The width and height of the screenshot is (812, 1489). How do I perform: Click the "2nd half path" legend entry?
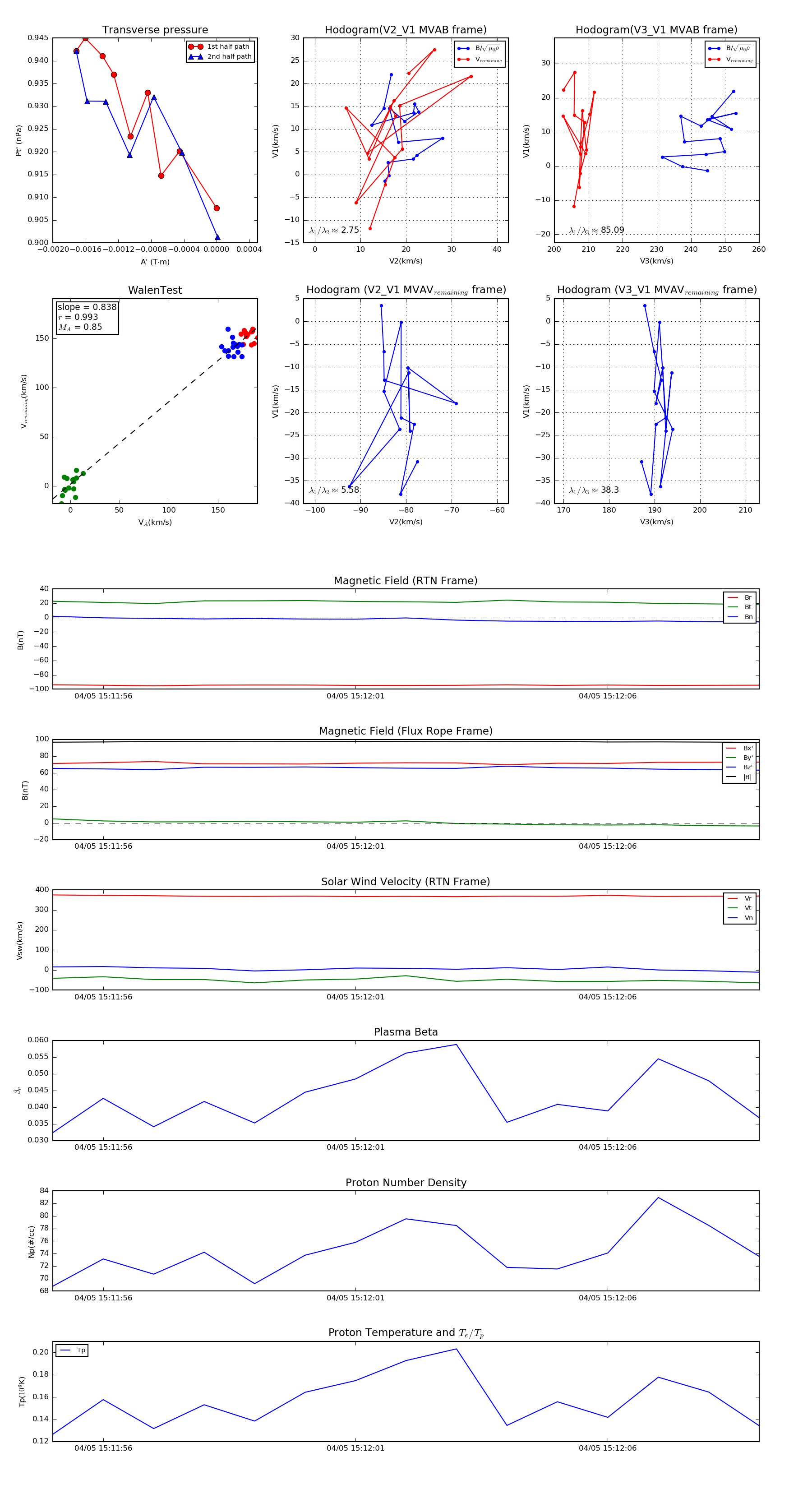point(220,57)
